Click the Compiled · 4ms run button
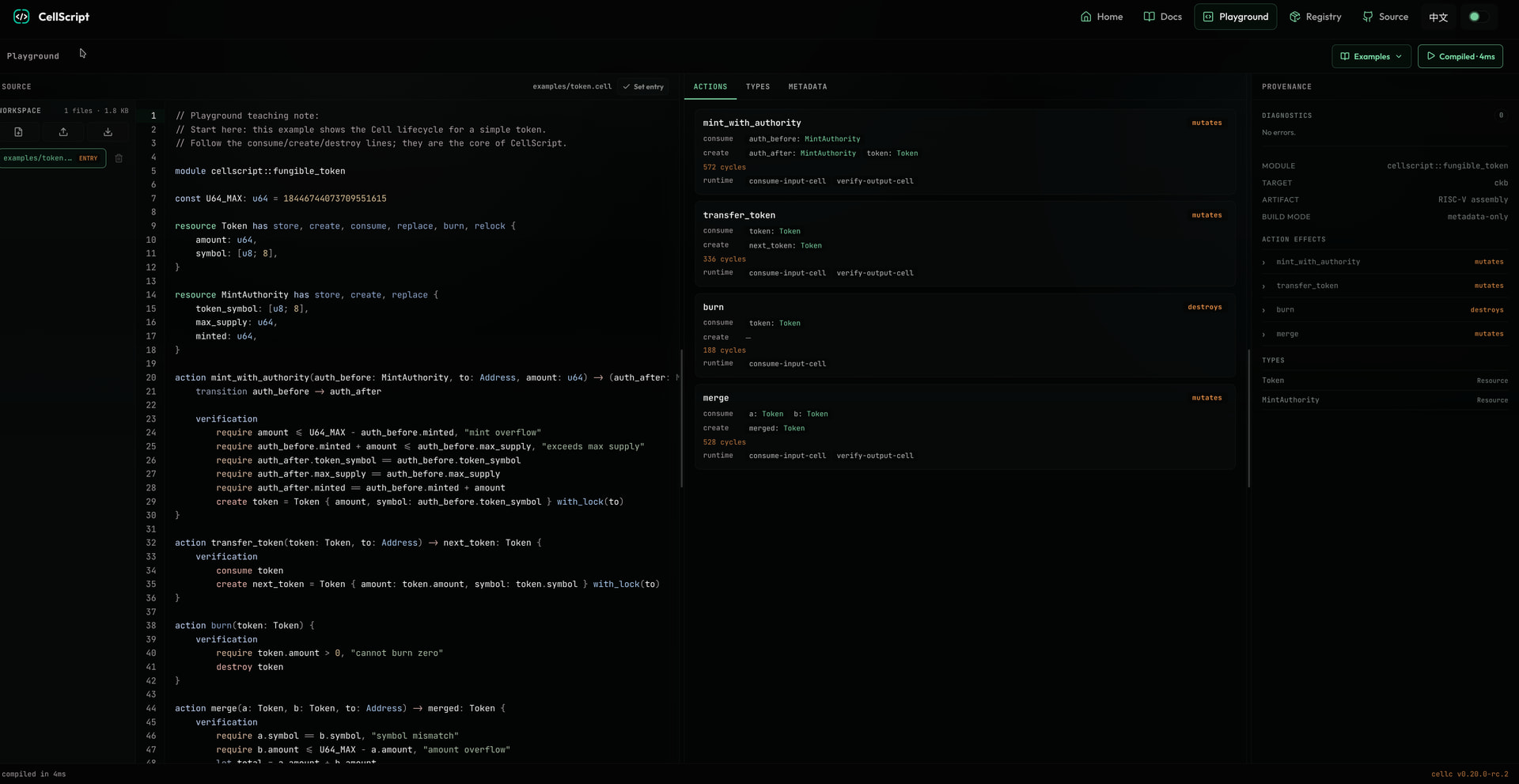Image resolution: width=1519 pixels, height=784 pixels. (x=1460, y=56)
